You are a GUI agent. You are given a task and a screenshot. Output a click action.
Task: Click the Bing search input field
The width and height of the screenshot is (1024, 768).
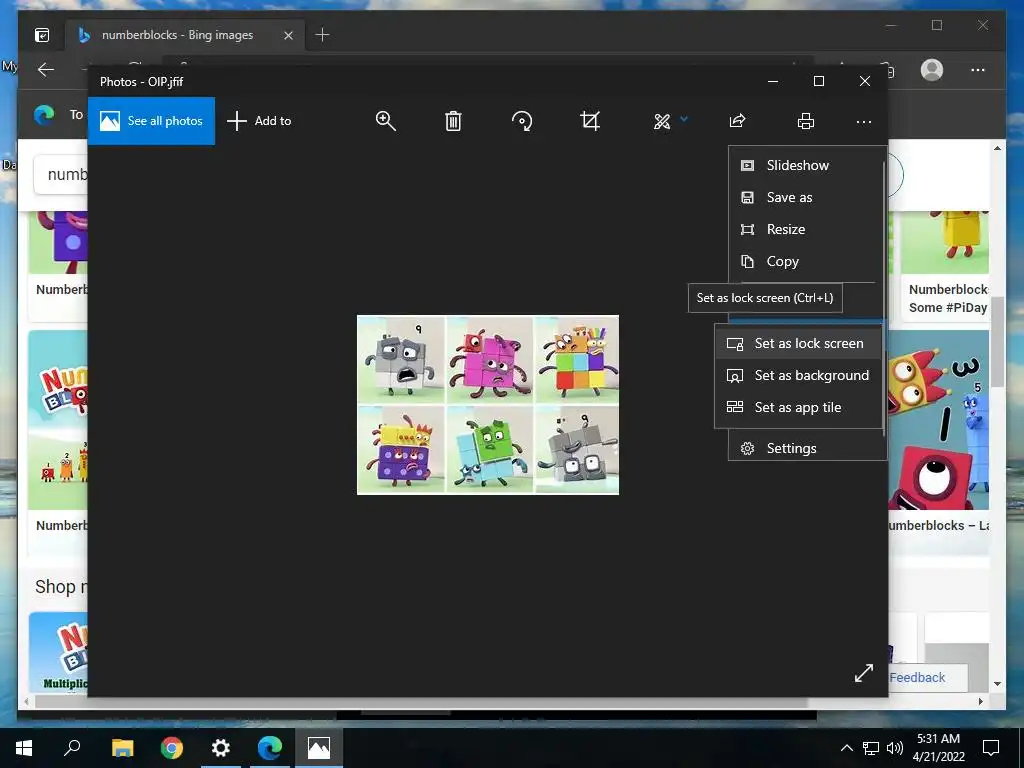pyautogui.click(x=60, y=174)
